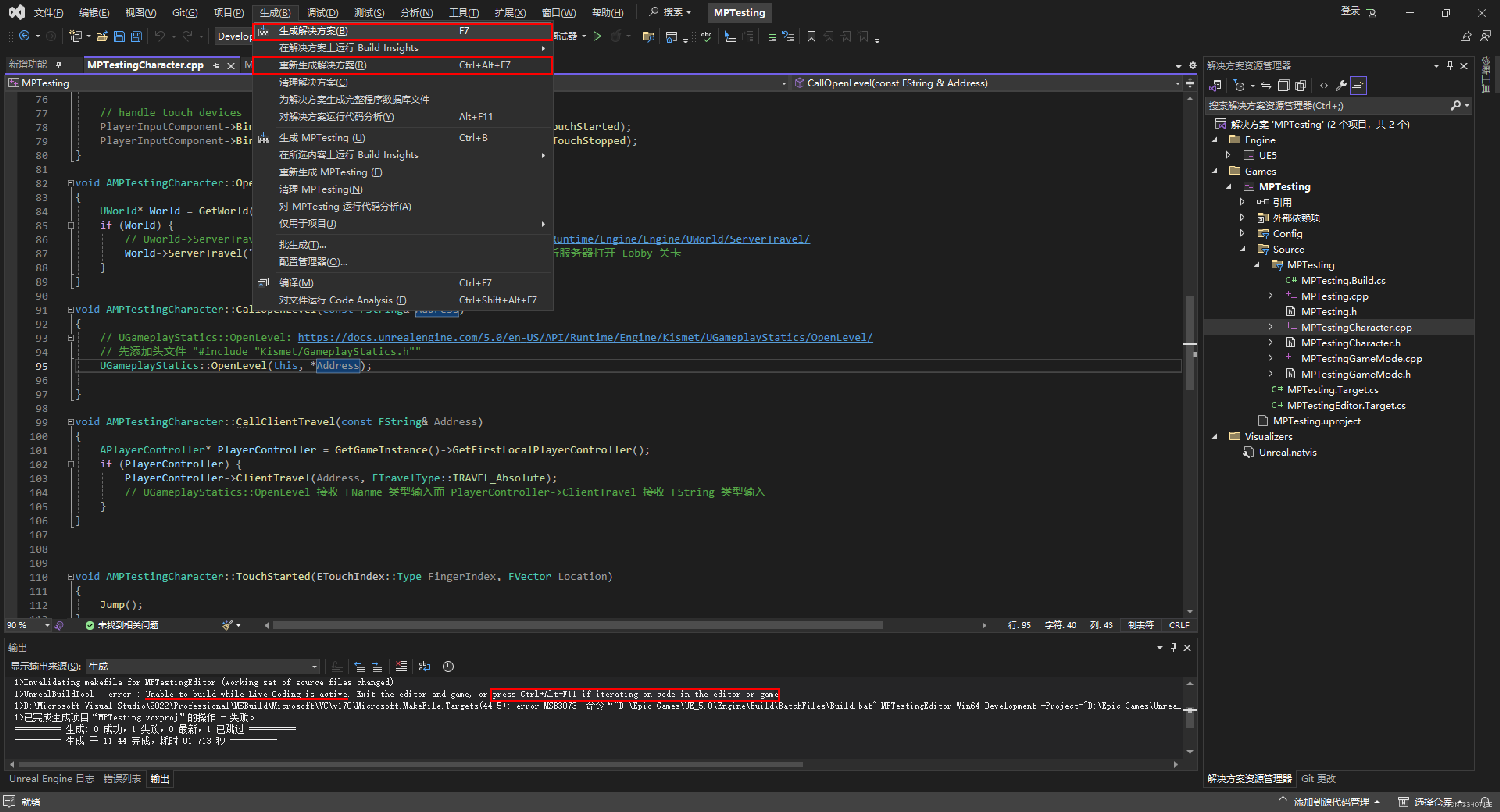Screen dimensions: 1500x812
Task: Select MPTesting.uproject in Solution Explorer
Action: click(x=1316, y=421)
